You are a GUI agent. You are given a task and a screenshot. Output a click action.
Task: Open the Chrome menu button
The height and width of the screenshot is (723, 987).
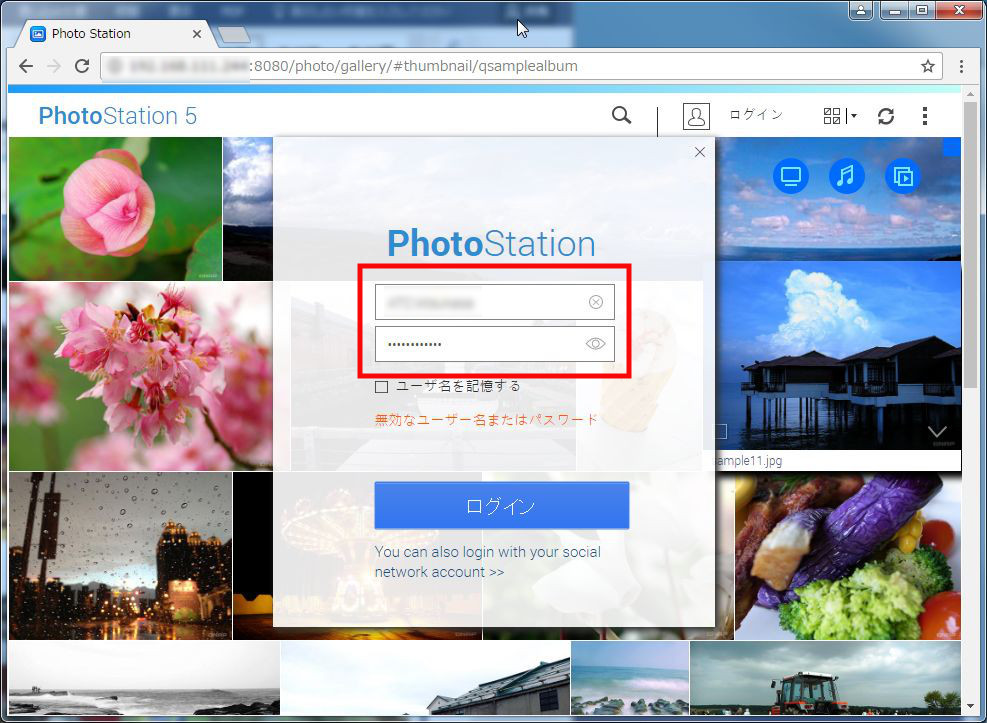(x=961, y=66)
